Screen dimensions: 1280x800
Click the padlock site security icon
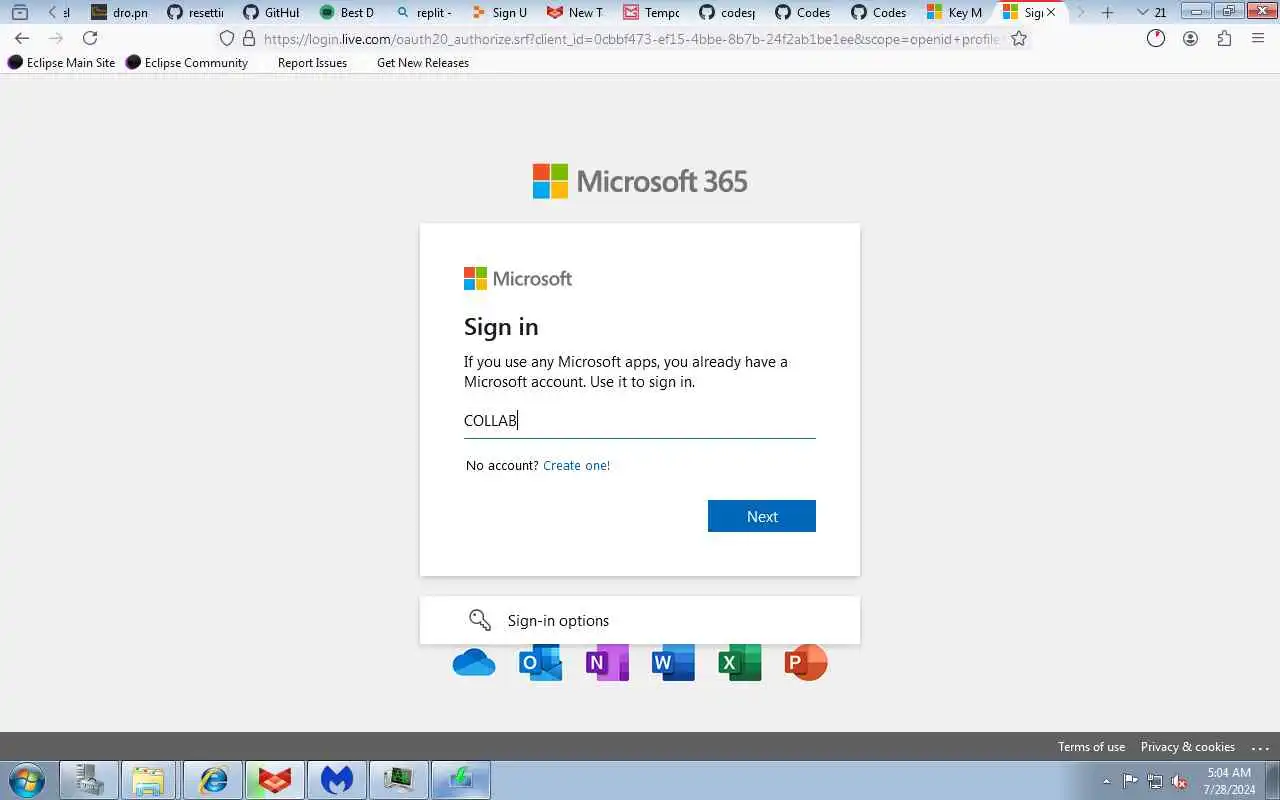point(249,38)
